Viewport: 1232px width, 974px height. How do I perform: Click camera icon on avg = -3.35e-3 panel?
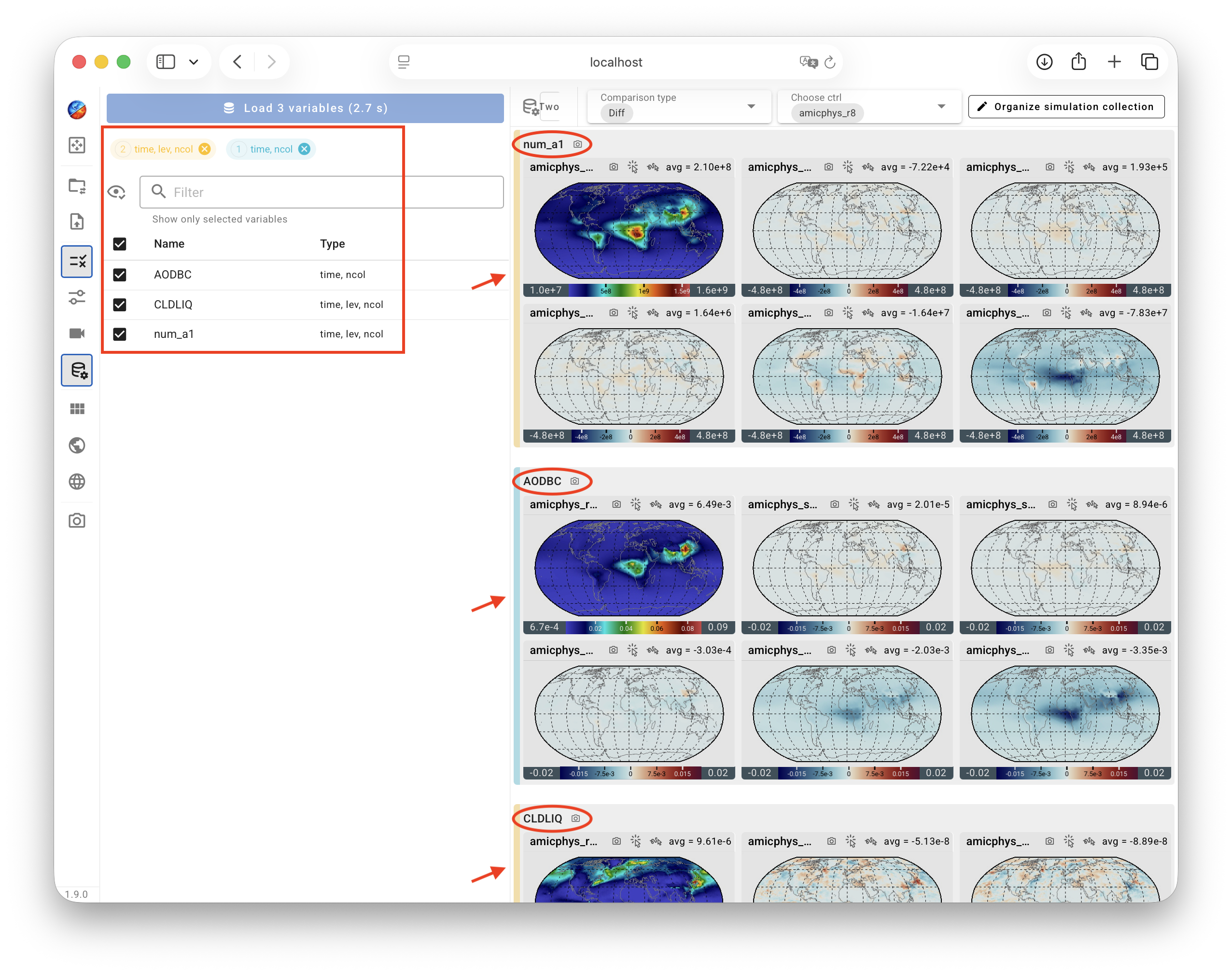(1050, 650)
